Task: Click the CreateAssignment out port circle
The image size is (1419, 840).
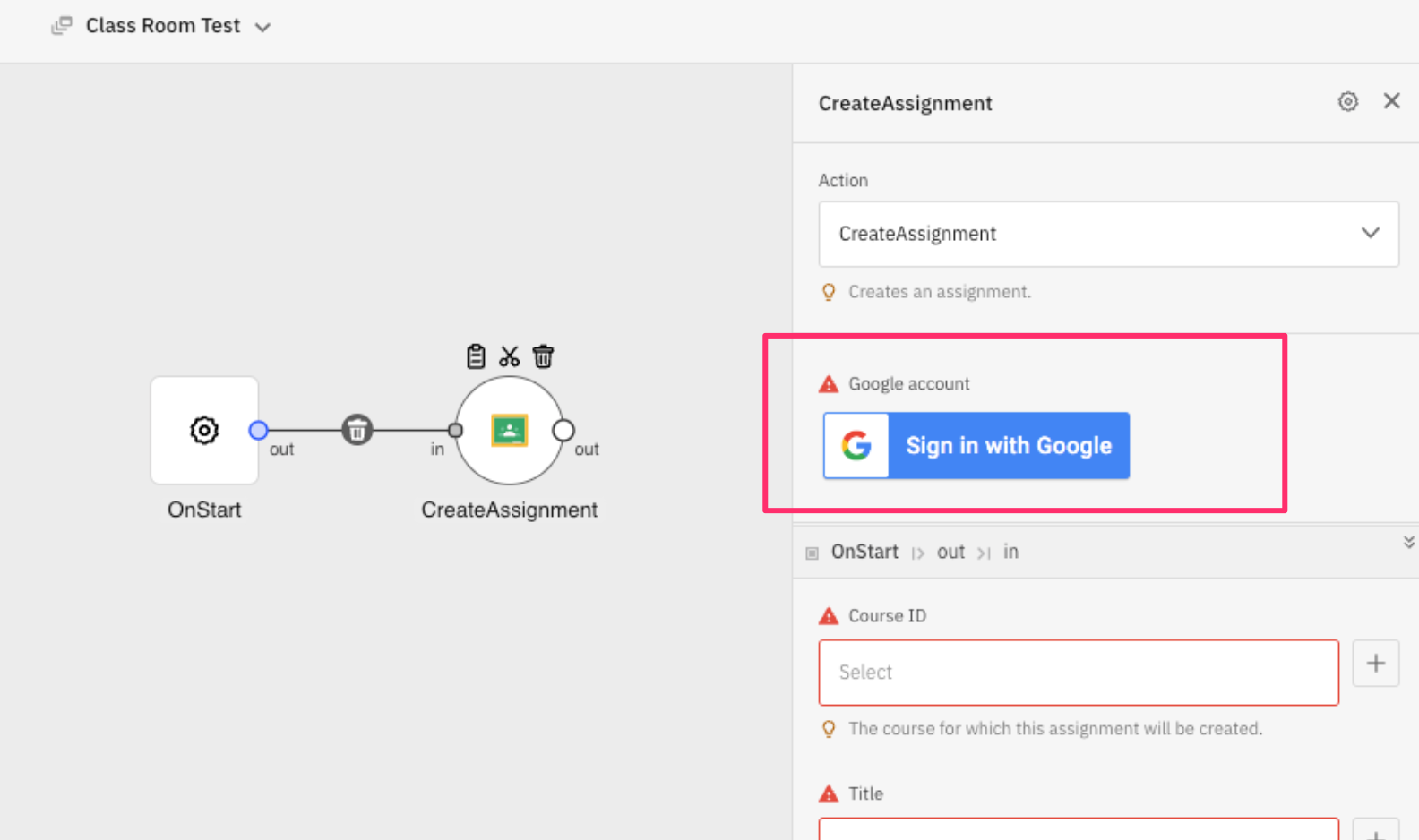Action: [563, 430]
